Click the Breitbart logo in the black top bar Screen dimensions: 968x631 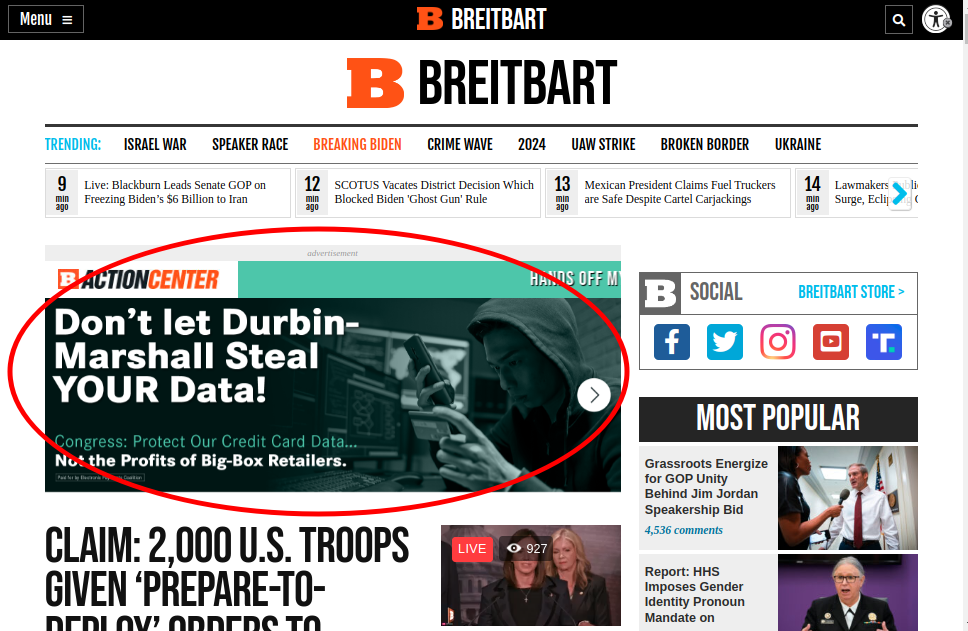[481, 18]
